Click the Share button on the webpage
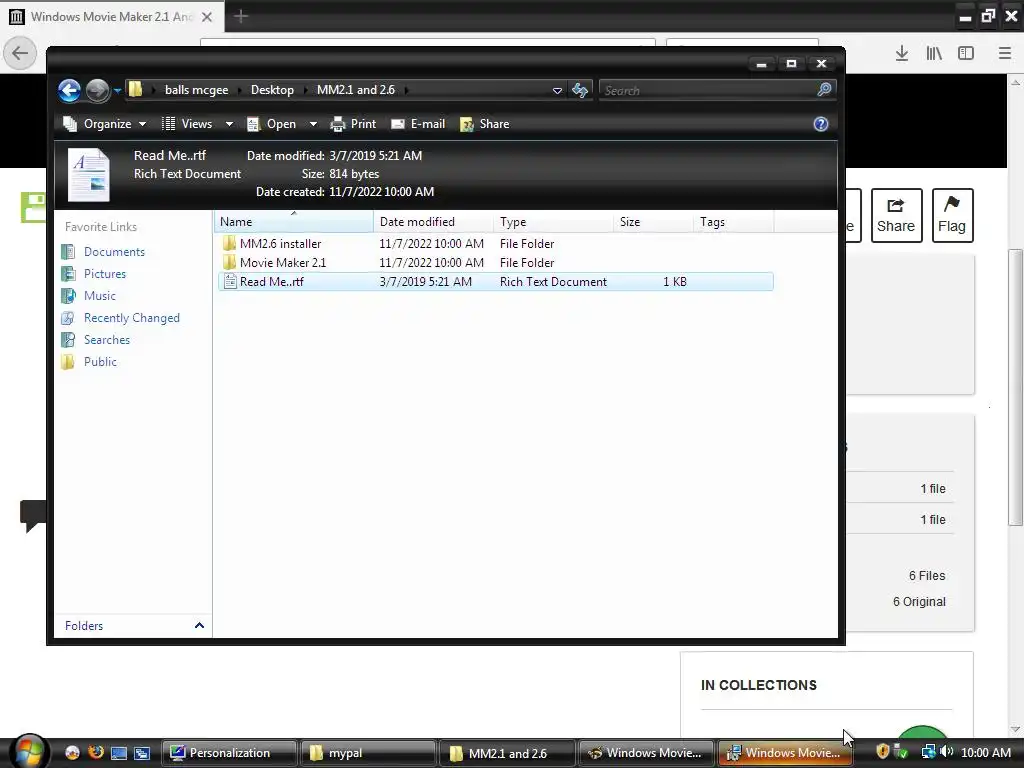 click(896, 216)
